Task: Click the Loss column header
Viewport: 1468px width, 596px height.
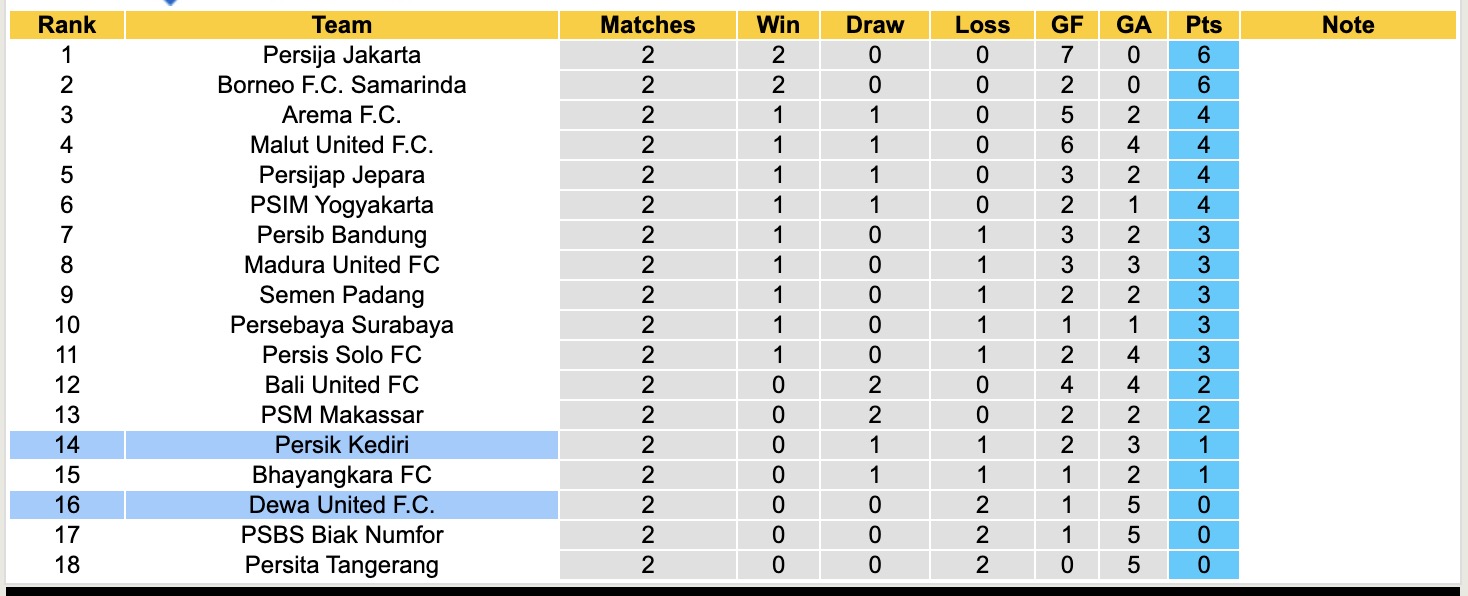Action: point(982,25)
